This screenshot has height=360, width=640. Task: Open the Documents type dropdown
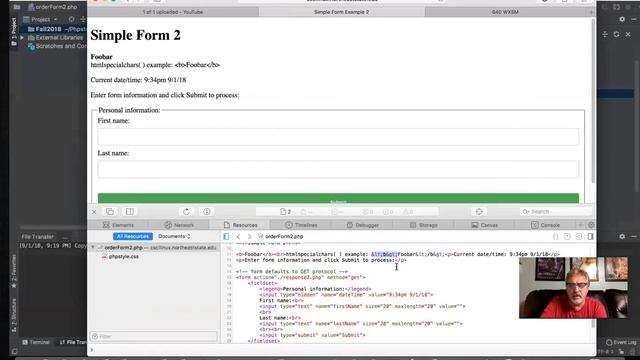174,236
